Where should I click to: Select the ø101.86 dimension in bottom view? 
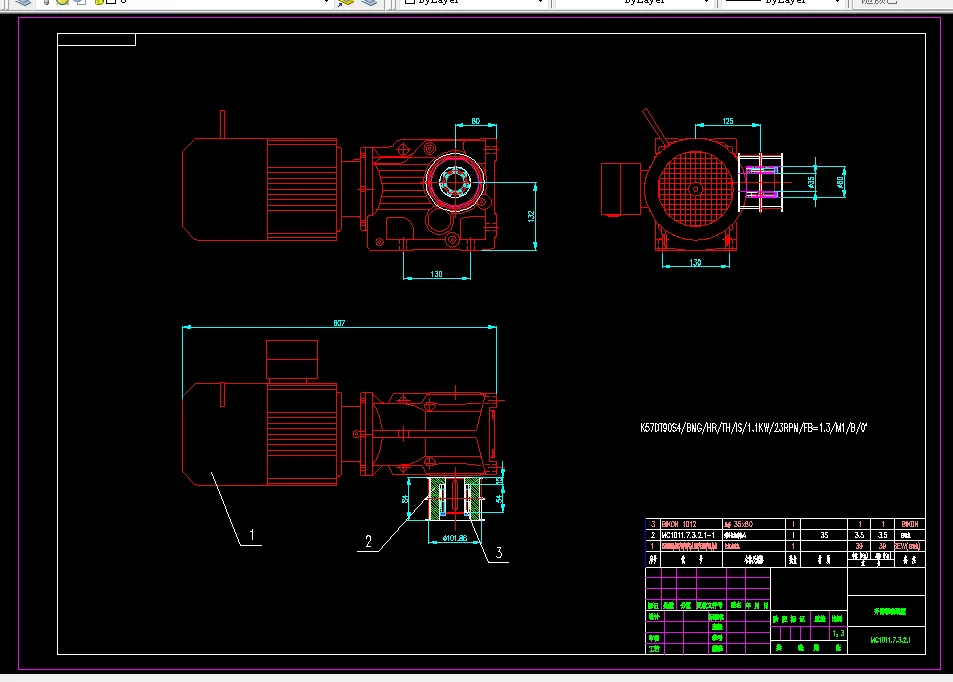(455, 538)
